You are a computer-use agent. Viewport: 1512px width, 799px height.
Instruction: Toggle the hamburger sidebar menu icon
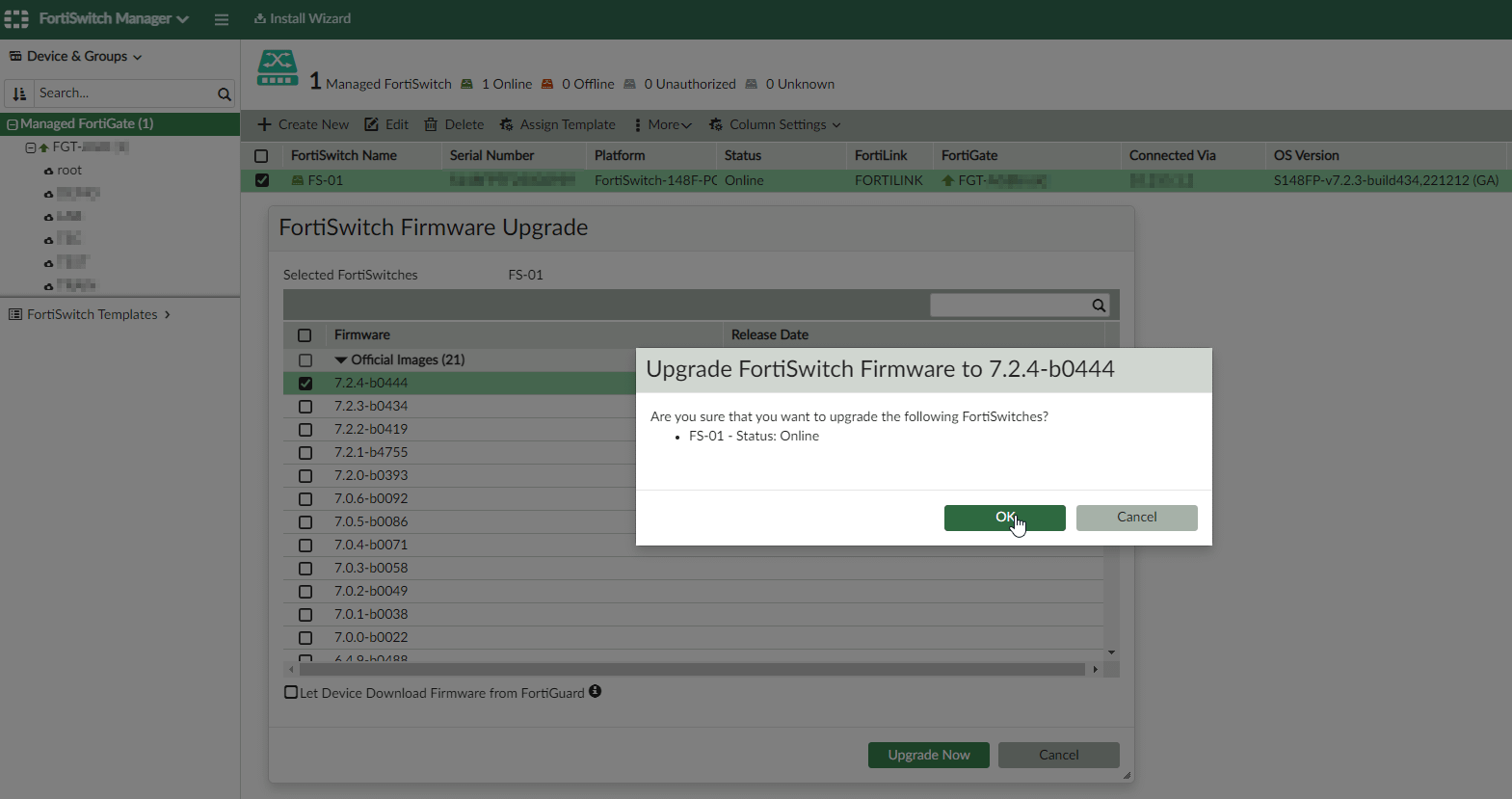[x=222, y=19]
